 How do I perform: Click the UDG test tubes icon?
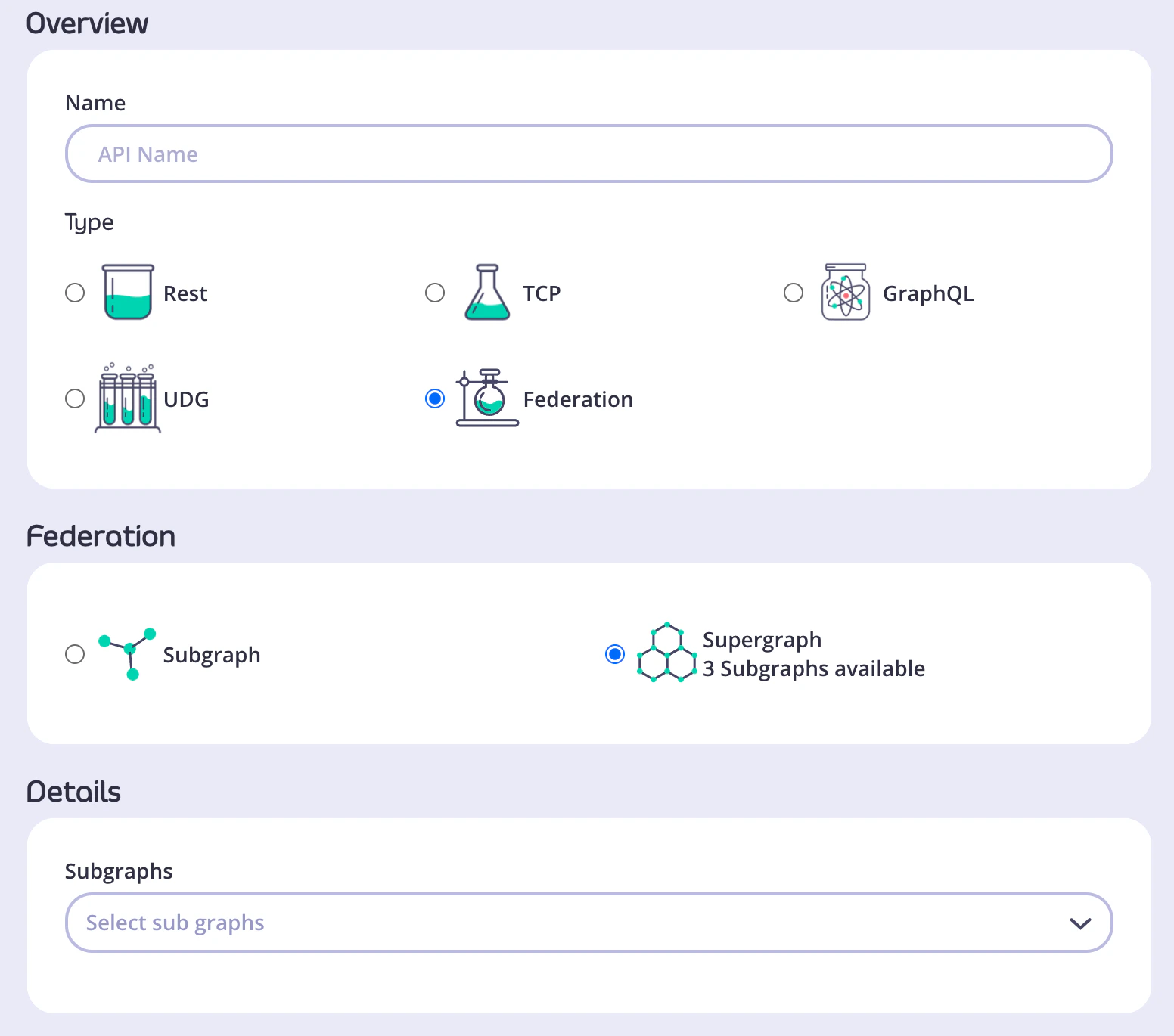[x=128, y=399]
